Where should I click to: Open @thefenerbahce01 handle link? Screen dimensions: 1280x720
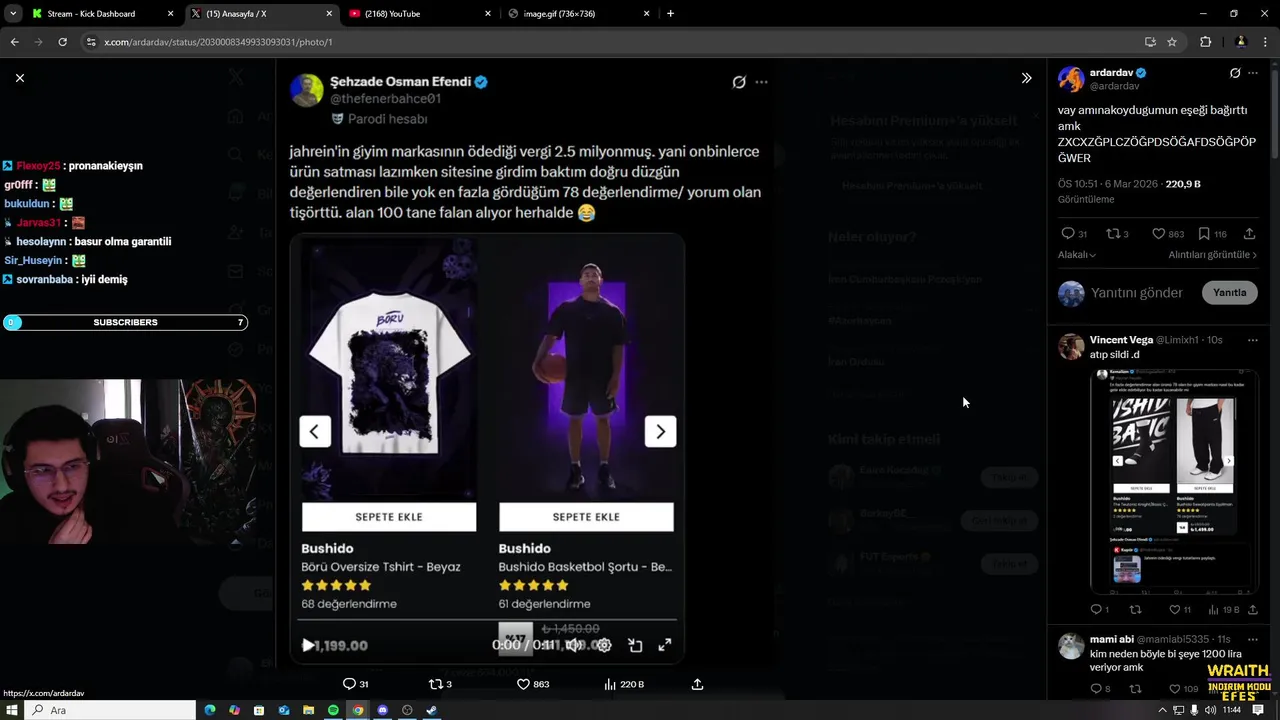[385, 99]
